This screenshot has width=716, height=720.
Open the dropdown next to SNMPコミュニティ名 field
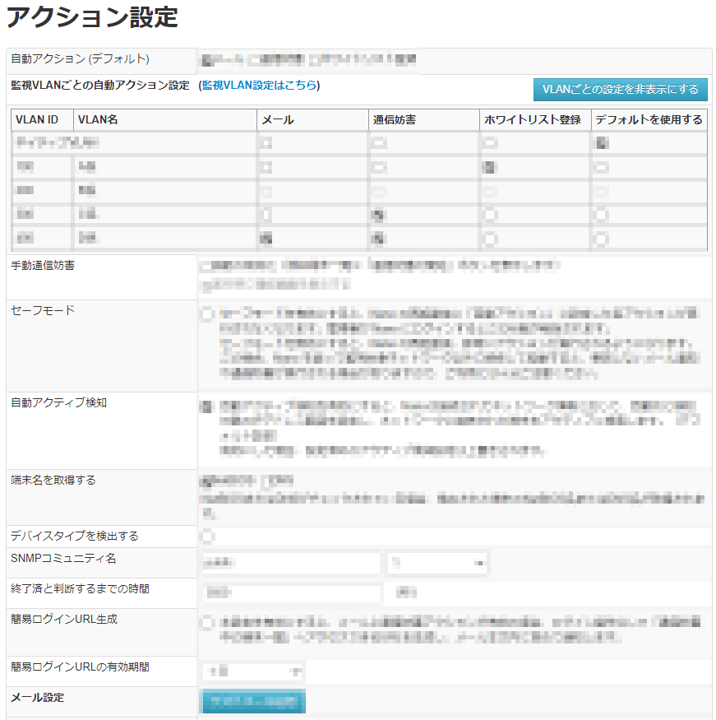[x=438, y=563]
